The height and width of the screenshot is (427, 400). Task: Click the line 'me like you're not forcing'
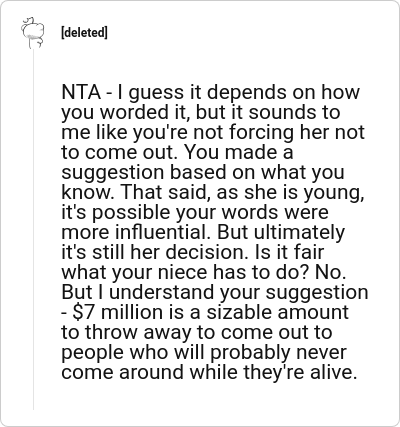pos(213,133)
